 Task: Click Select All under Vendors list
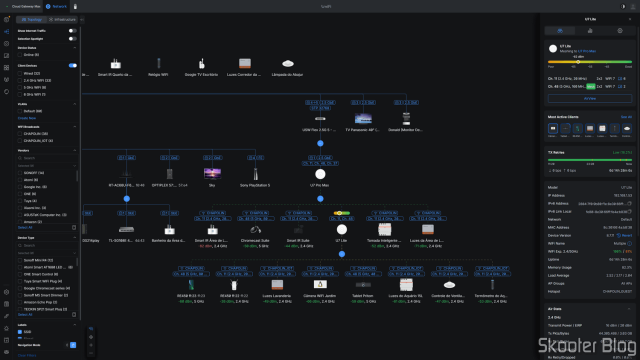(25, 227)
